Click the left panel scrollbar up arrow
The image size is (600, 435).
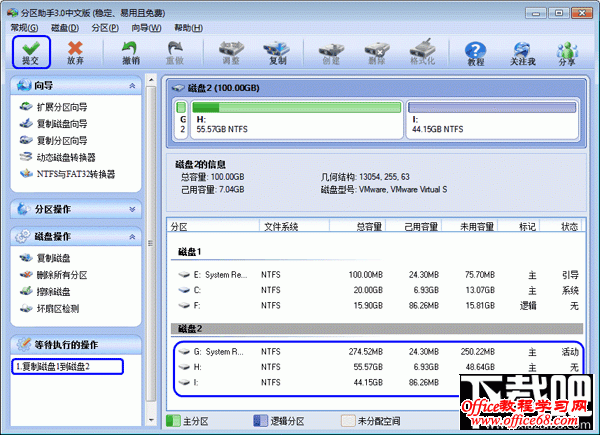click(151, 80)
